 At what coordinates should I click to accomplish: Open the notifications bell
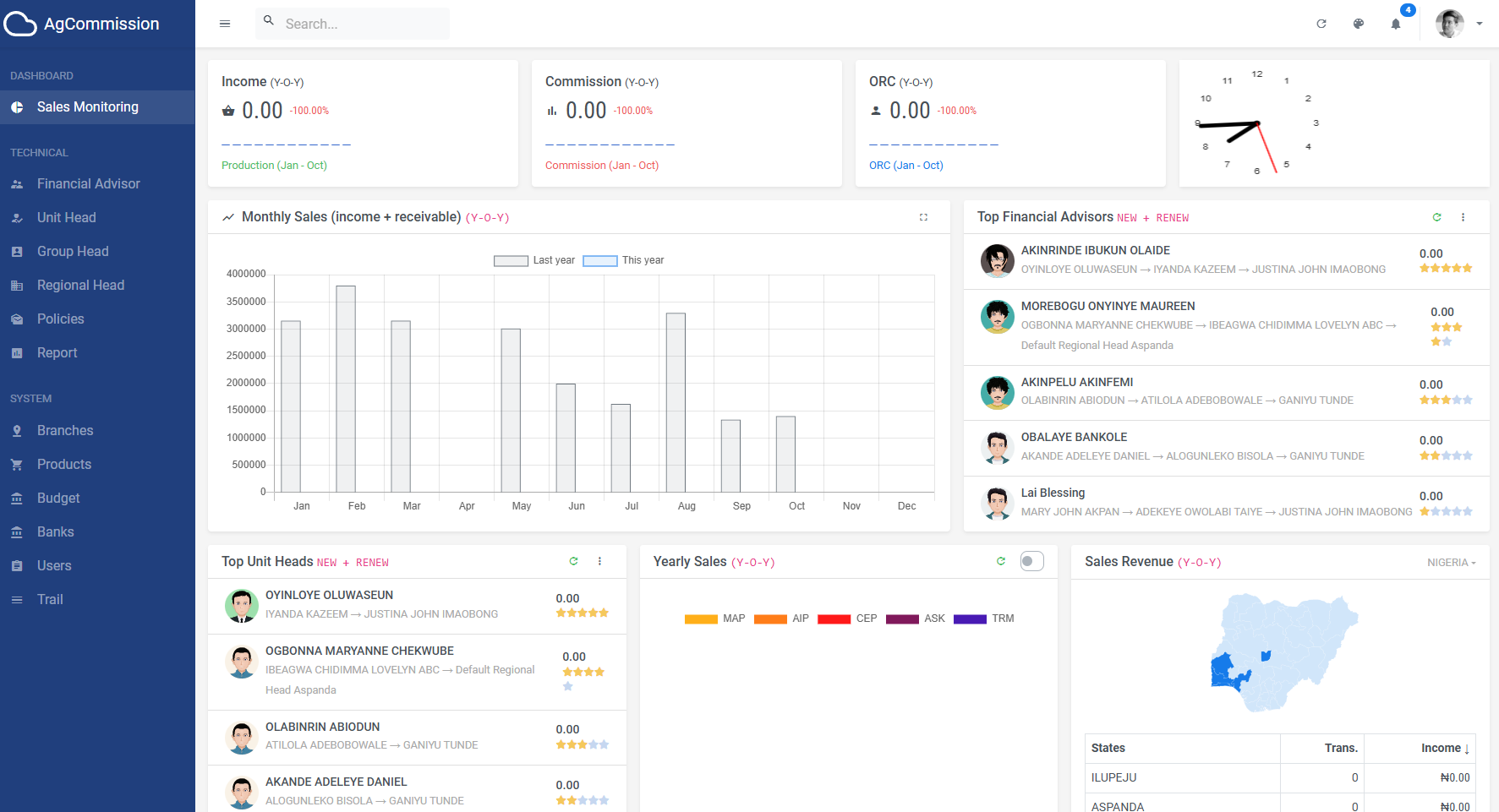(1396, 24)
